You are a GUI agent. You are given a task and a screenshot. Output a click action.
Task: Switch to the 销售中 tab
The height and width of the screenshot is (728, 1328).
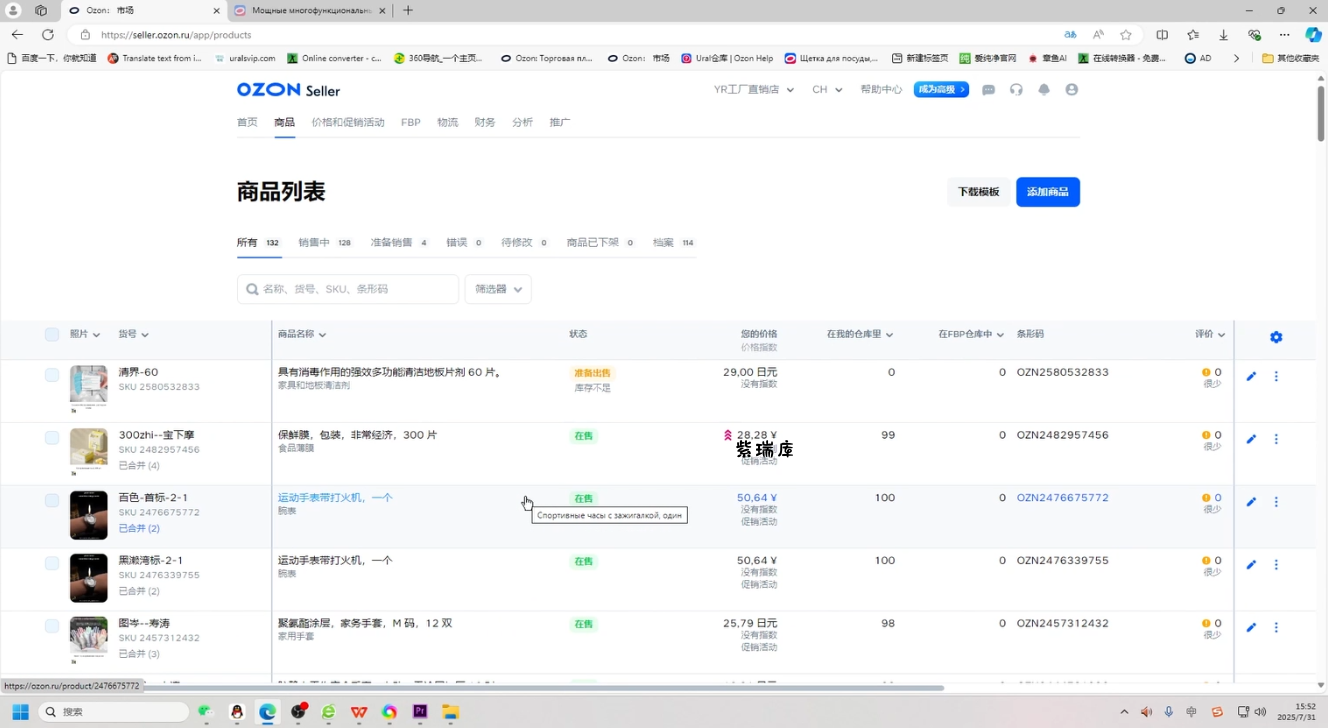click(324, 243)
